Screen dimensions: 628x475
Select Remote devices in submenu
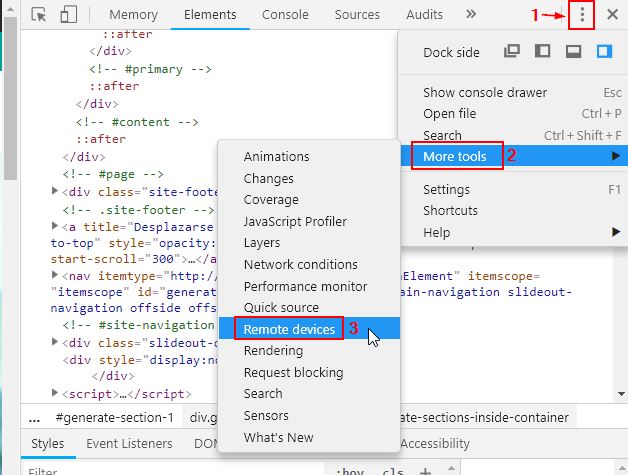pyautogui.click(x=309, y=329)
